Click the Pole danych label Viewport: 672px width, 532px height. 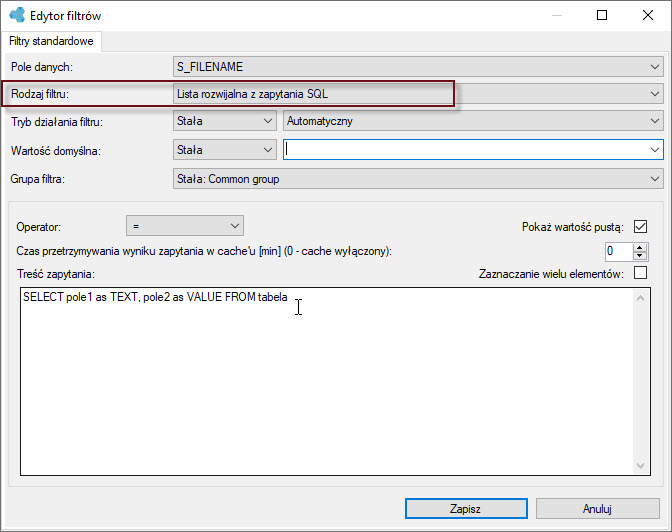[x=42, y=67]
